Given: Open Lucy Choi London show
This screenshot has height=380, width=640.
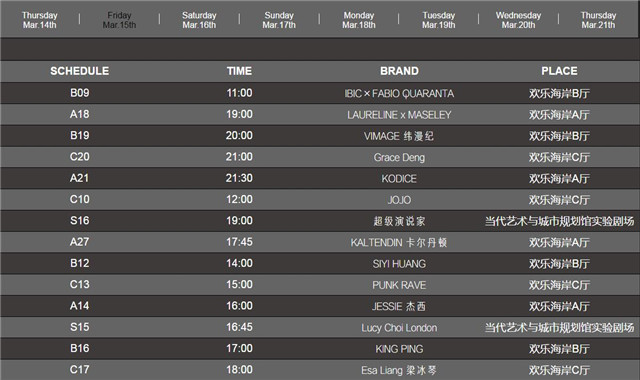Looking at the screenshot, I should pyautogui.click(x=399, y=327).
